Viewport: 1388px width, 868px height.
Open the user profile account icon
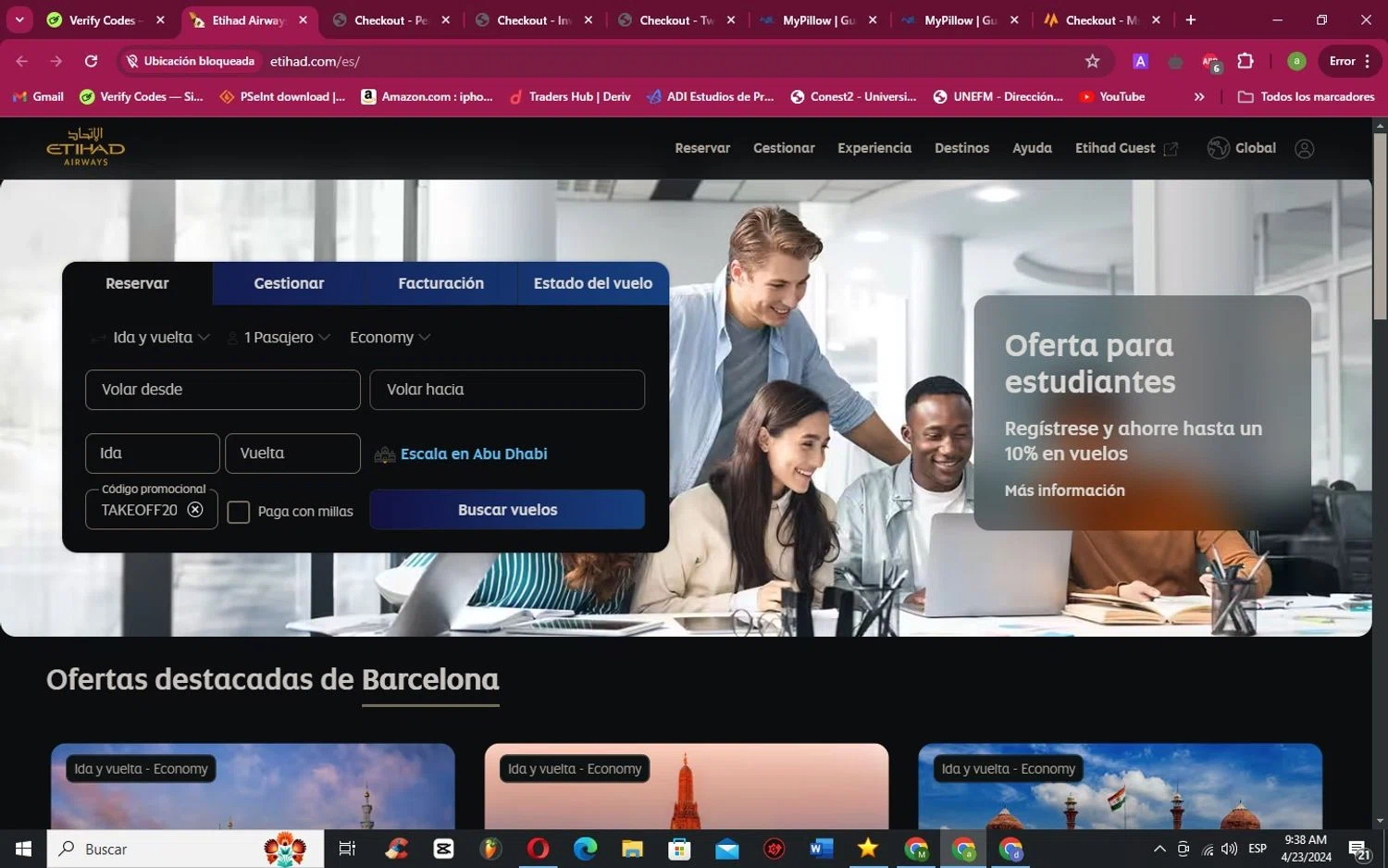[x=1304, y=148]
